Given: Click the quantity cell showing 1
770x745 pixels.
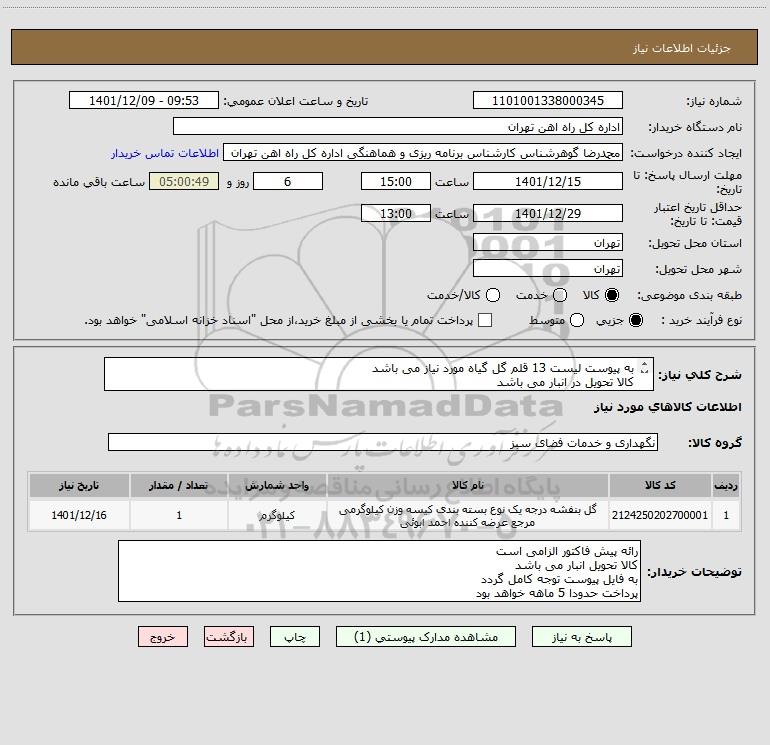Looking at the screenshot, I should (x=179, y=515).
